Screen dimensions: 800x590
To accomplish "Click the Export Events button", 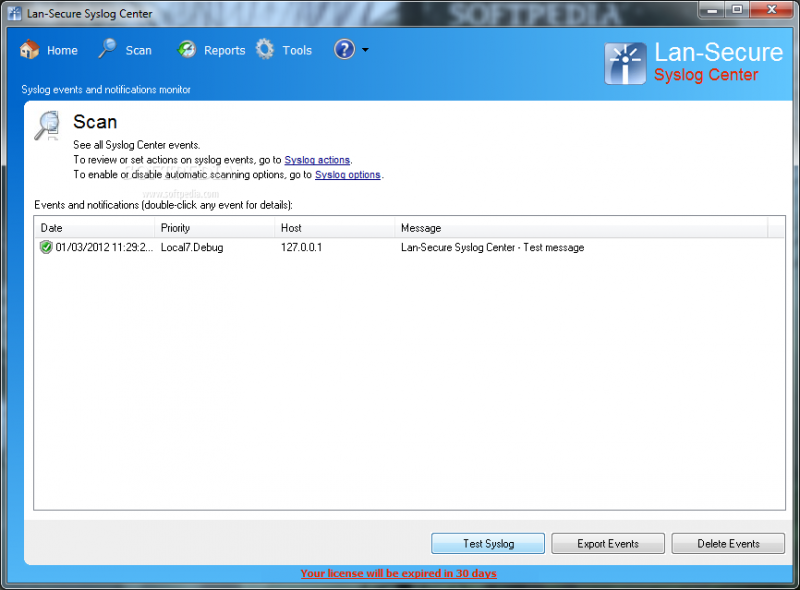I will (x=608, y=544).
